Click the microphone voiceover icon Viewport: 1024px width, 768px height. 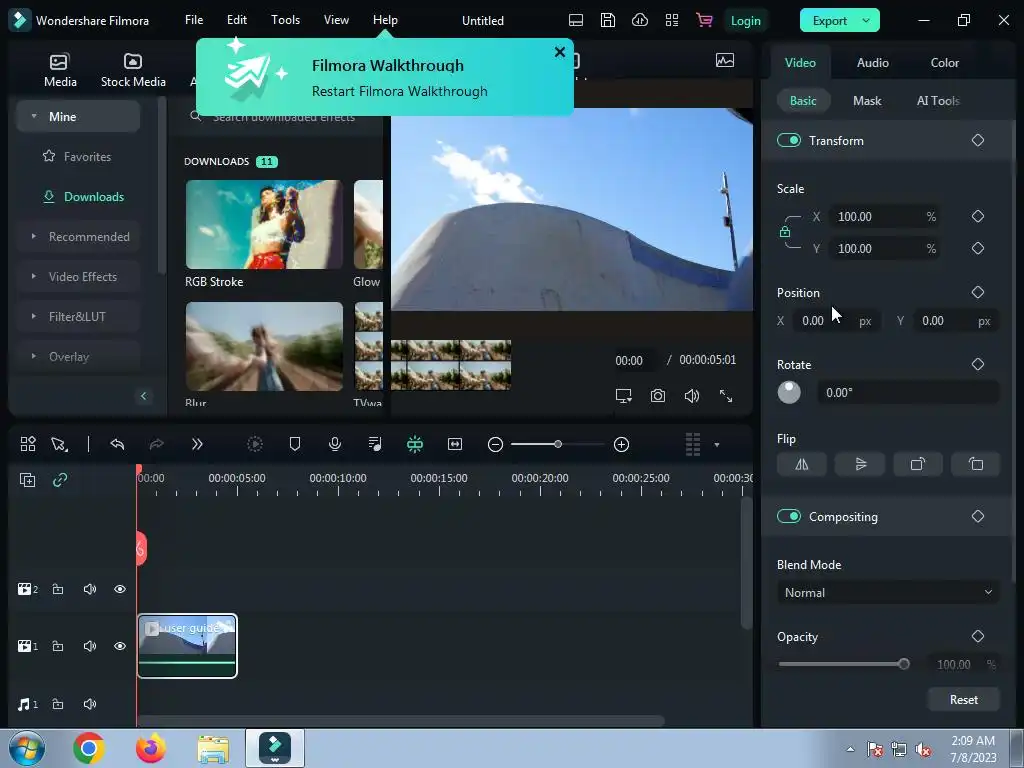click(x=334, y=445)
